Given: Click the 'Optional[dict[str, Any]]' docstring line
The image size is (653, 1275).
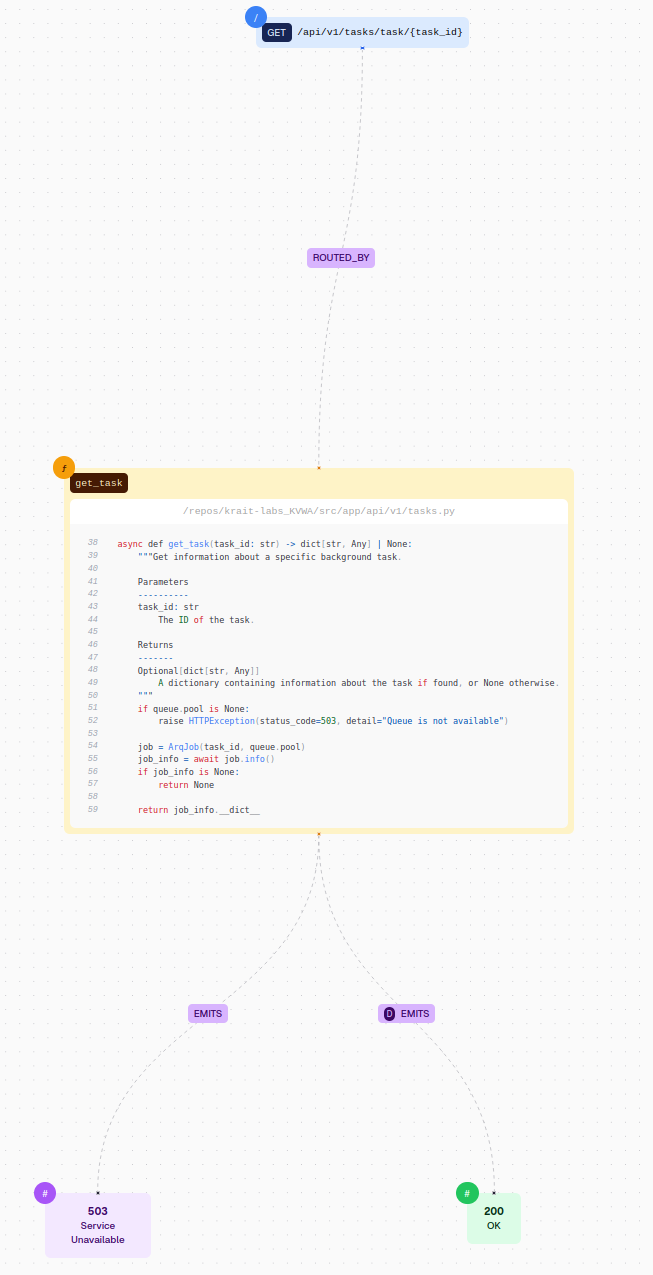Looking at the screenshot, I should (199, 670).
